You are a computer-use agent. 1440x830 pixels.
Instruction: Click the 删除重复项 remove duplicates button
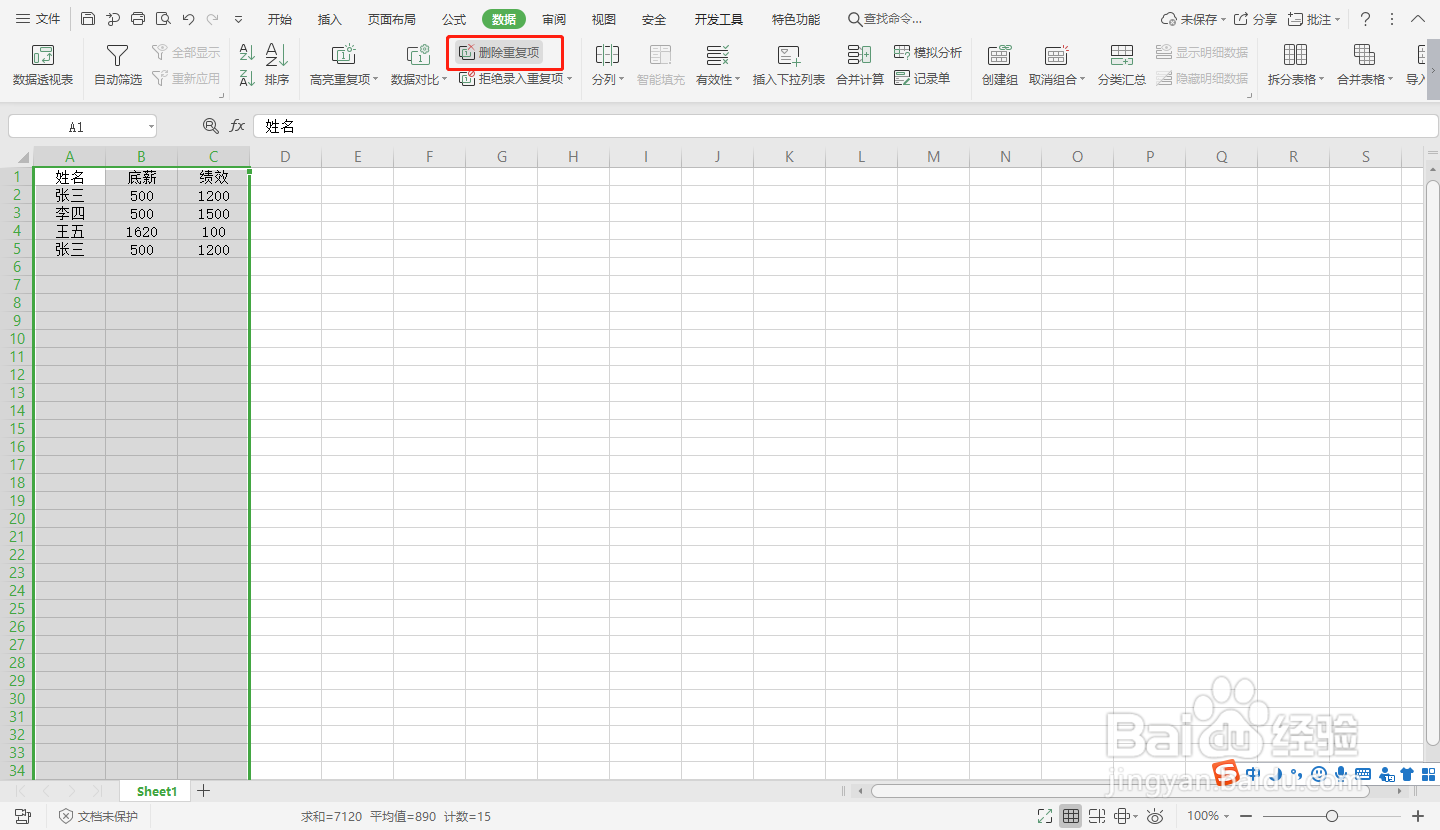pos(500,52)
